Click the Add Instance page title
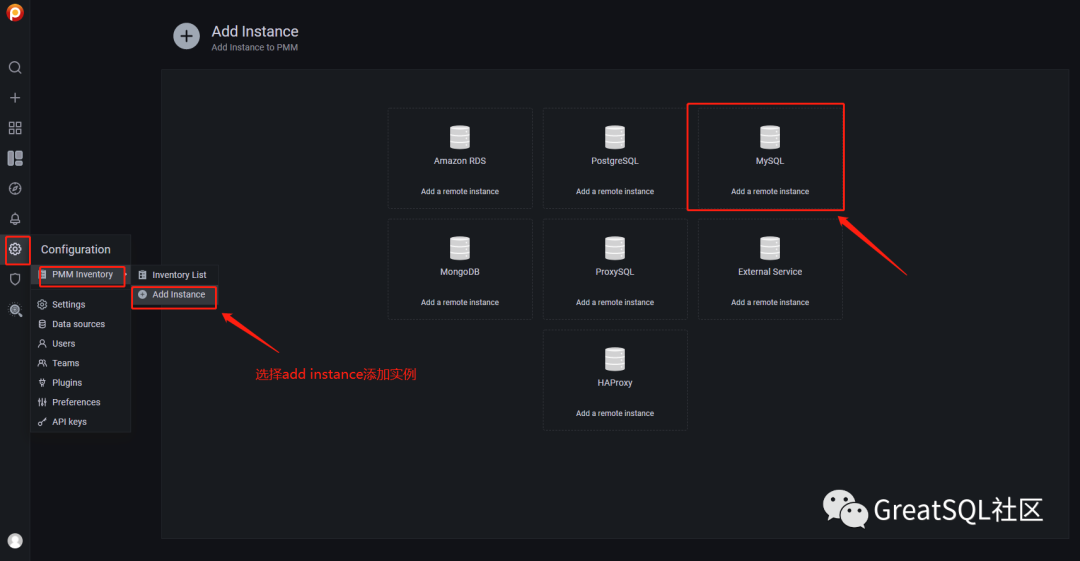Screen dimensions: 1080x561 point(255,32)
